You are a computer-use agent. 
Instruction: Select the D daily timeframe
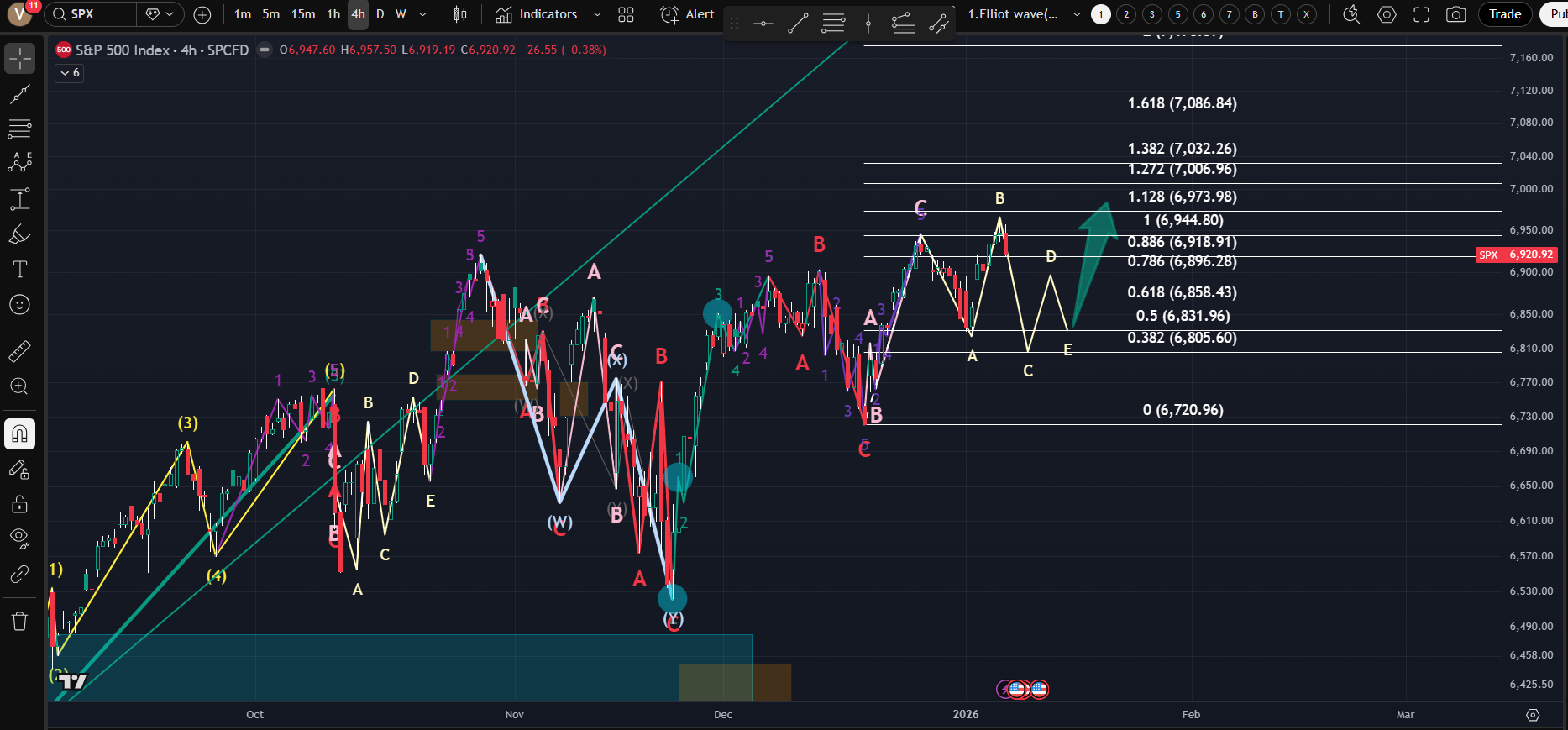tap(380, 14)
